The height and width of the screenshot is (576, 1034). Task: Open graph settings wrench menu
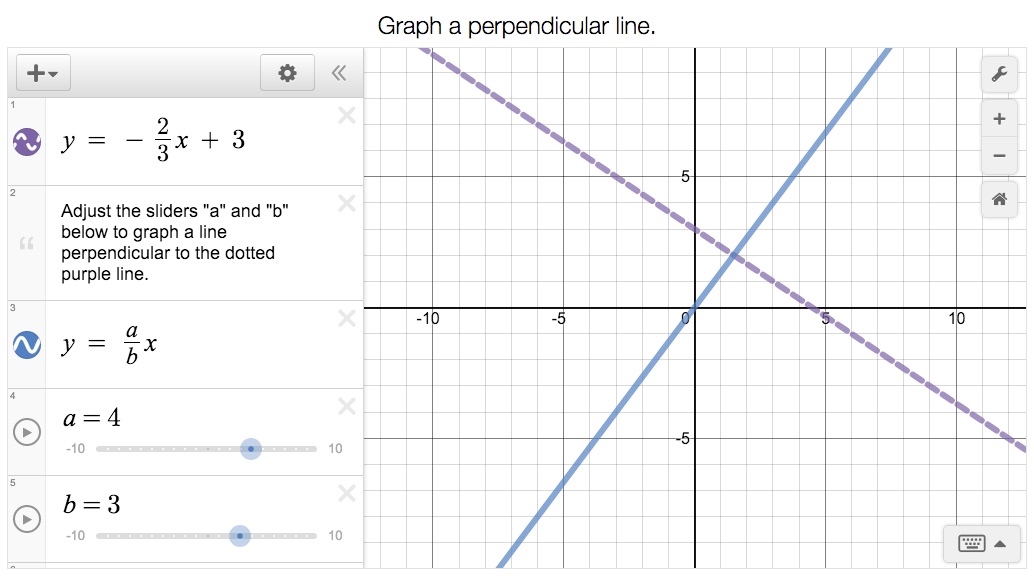tap(998, 73)
